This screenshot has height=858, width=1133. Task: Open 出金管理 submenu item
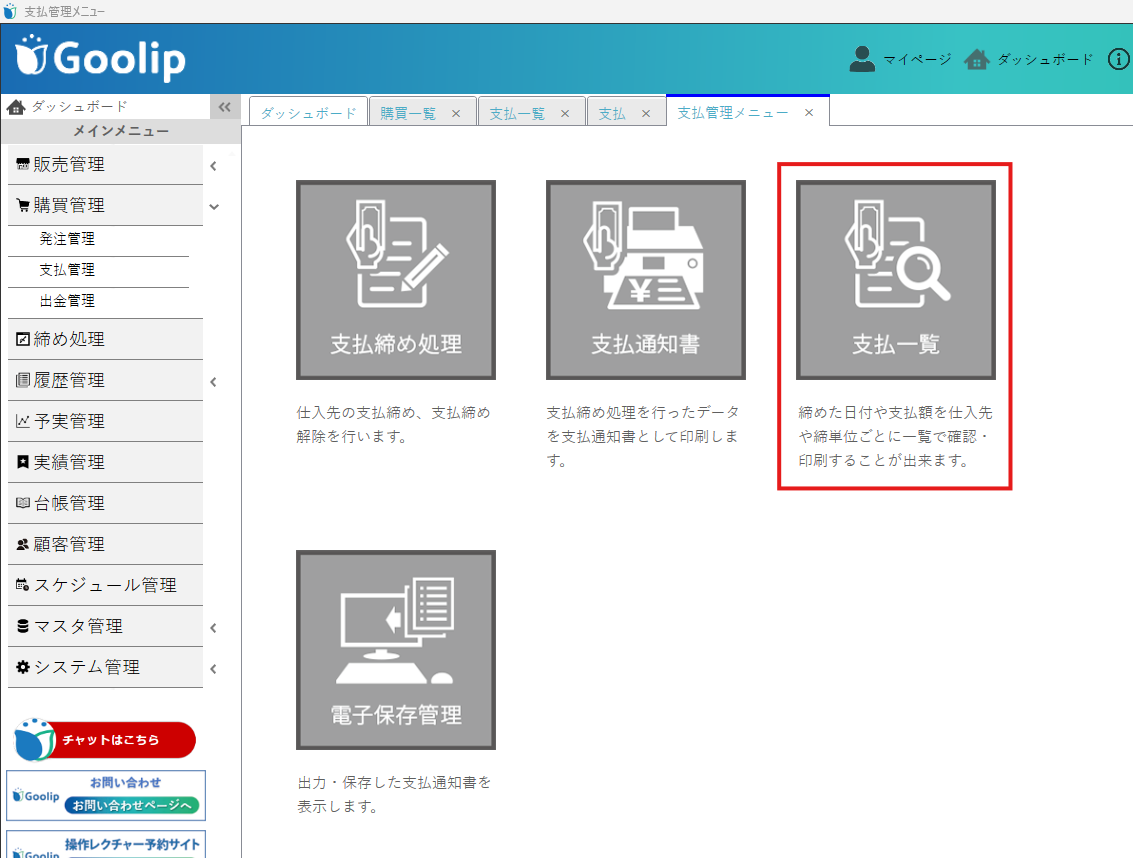pos(66,301)
